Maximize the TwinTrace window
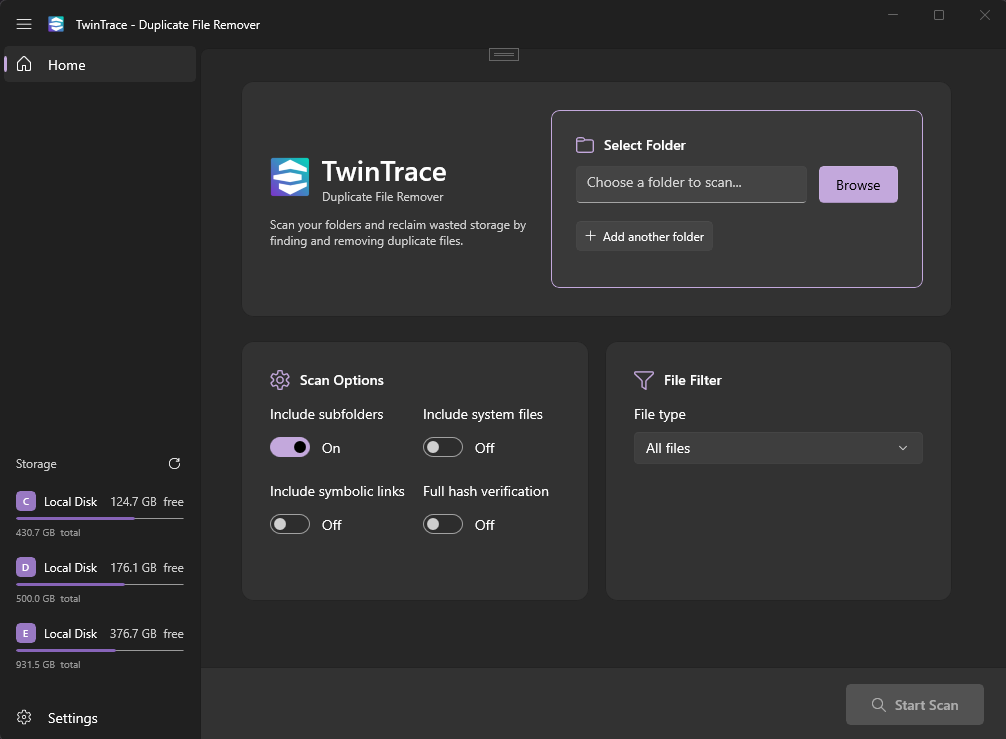The width and height of the screenshot is (1006, 739). pos(939,15)
